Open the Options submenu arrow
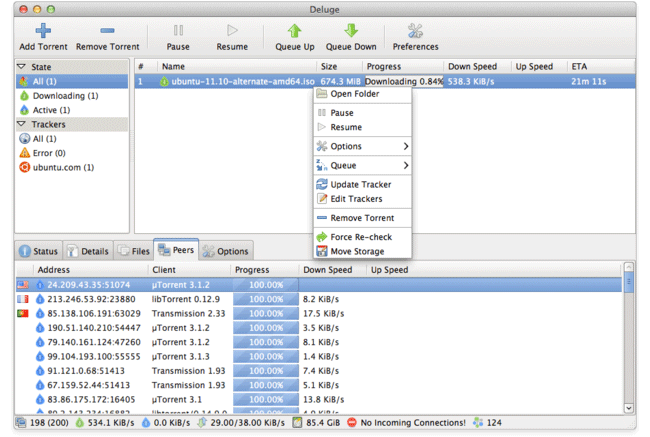The width and height of the screenshot is (650, 437). point(405,146)
